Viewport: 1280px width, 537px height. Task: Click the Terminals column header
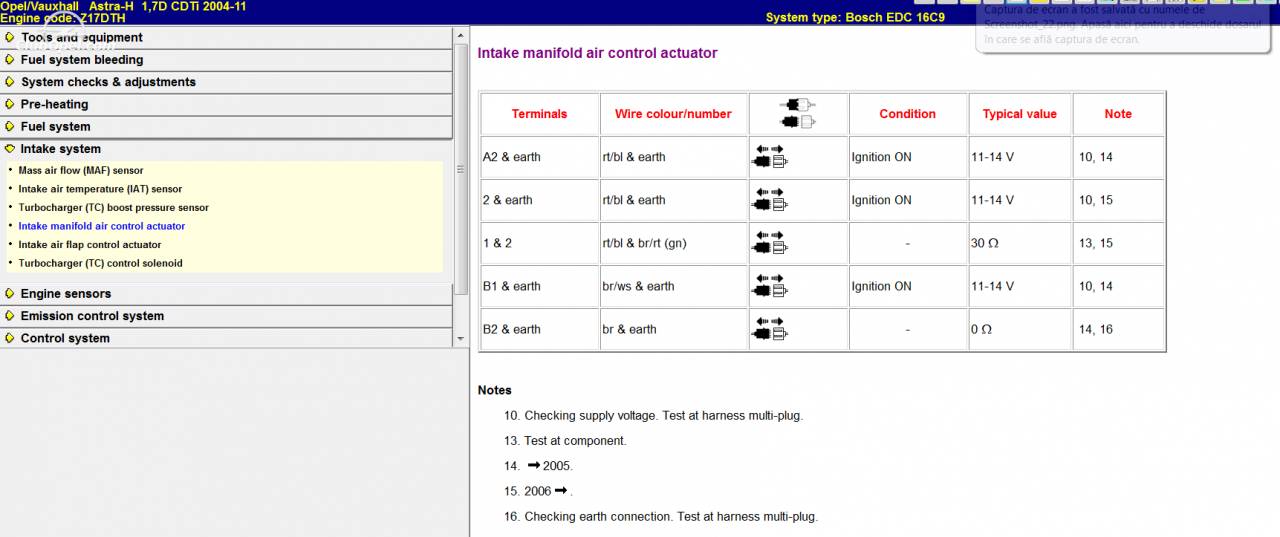540,114
